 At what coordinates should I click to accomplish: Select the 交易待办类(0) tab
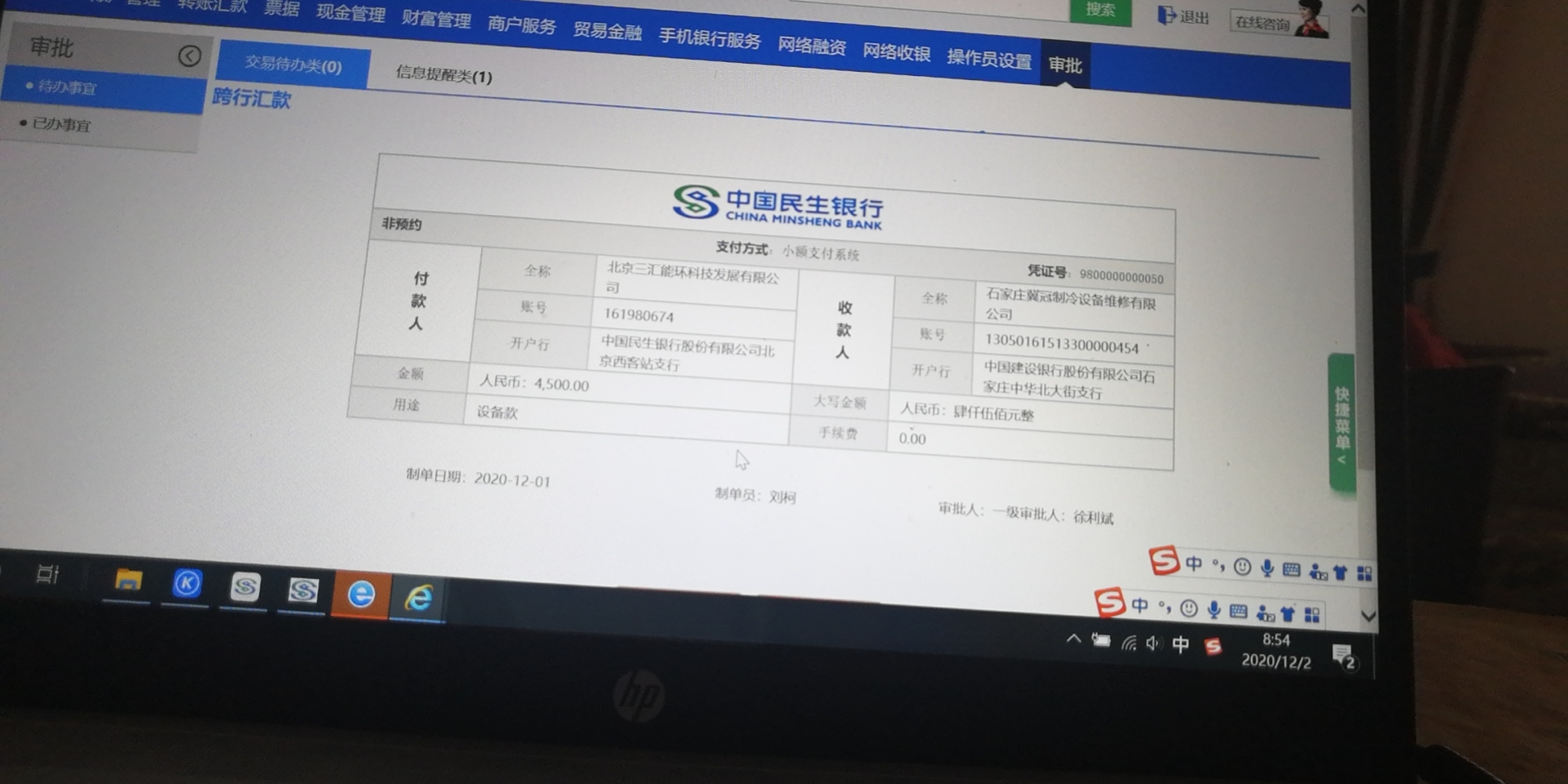coord(293,65)
